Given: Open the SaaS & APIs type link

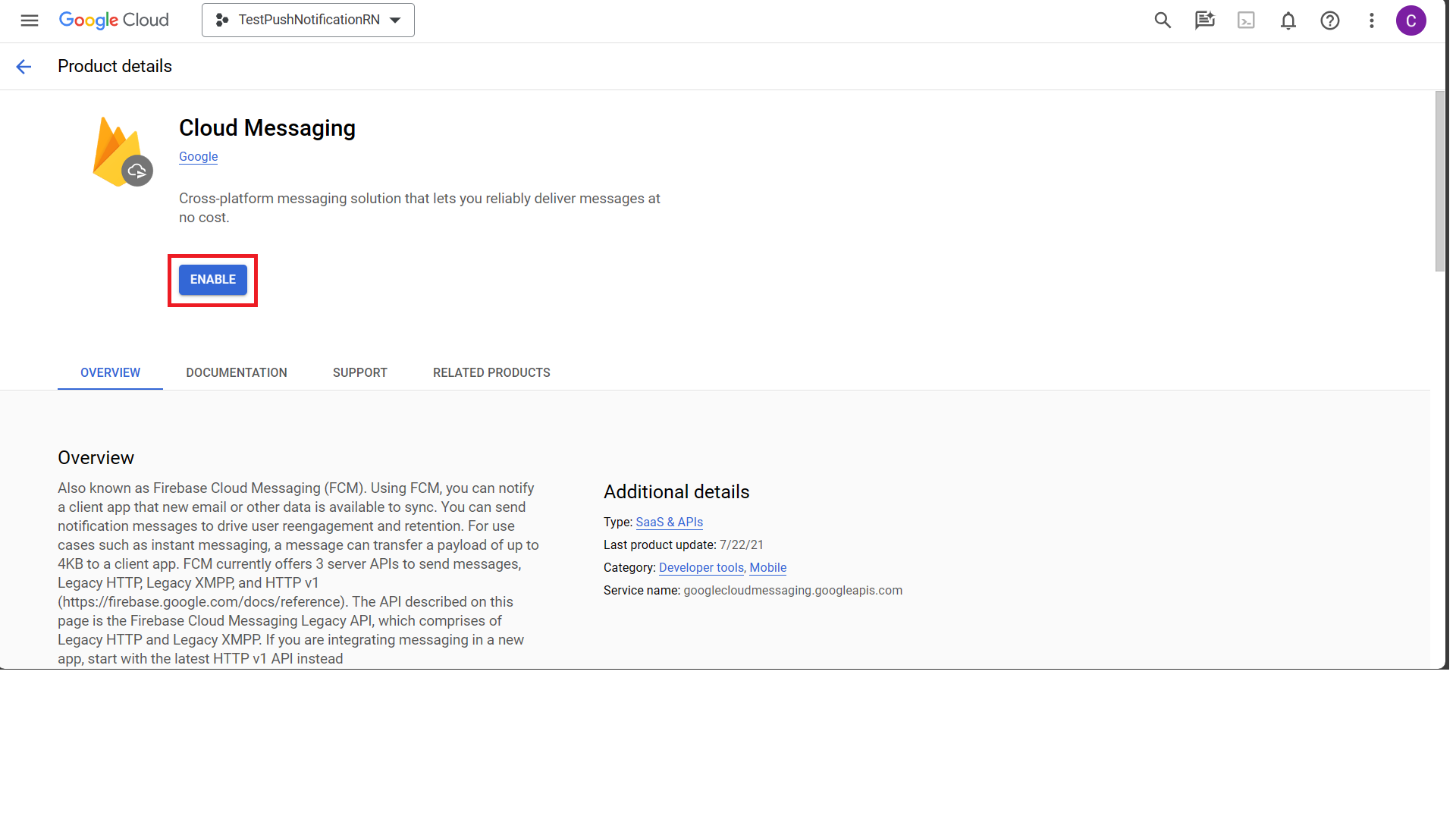Looking at the screenshot, I should click(669, 522).
